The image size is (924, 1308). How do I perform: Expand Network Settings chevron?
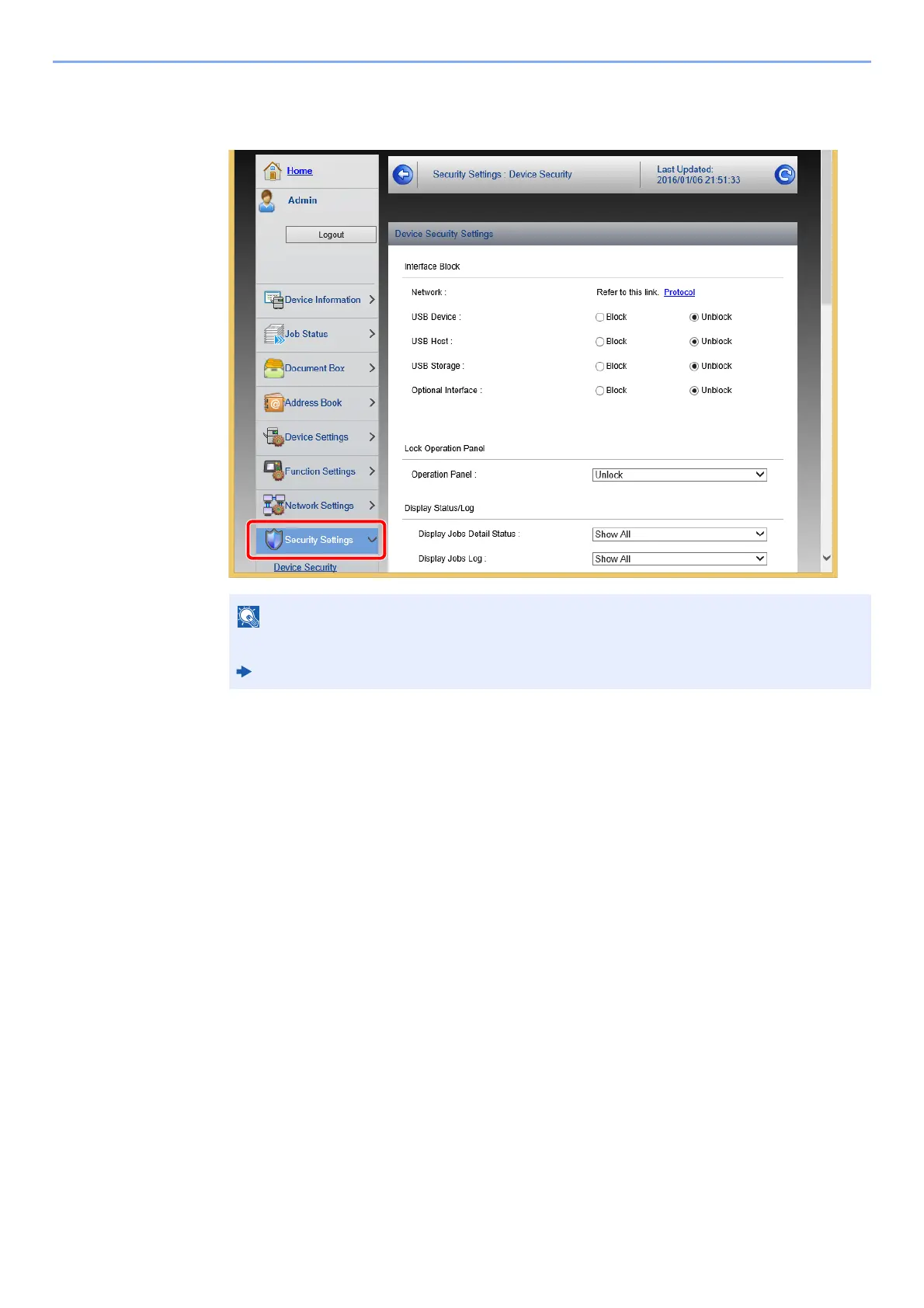pyautogui.click(x=372, y=505)
